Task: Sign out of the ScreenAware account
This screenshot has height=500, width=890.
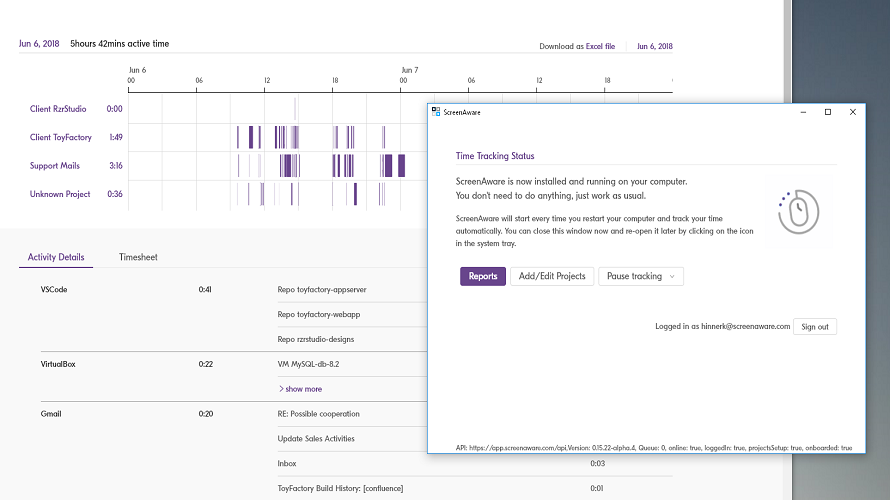Action: [815, 327]
